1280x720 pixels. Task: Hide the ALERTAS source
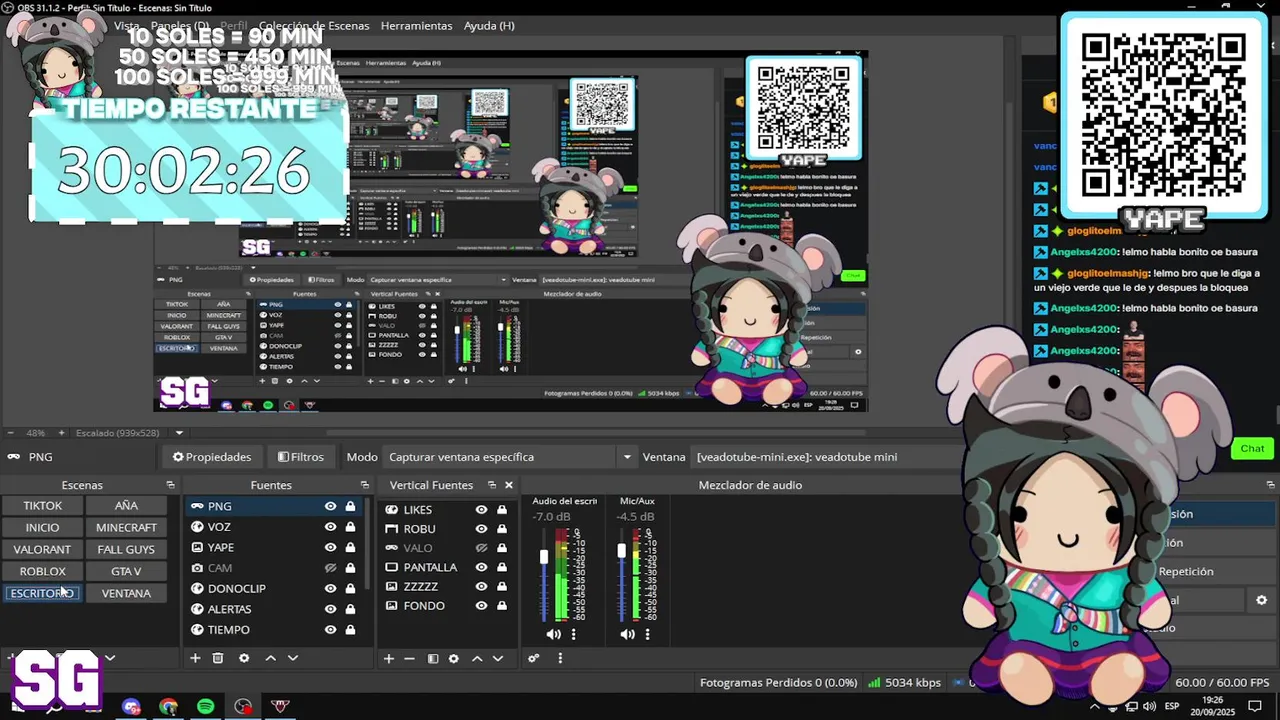pyautogui.click(x=330, y=609)
